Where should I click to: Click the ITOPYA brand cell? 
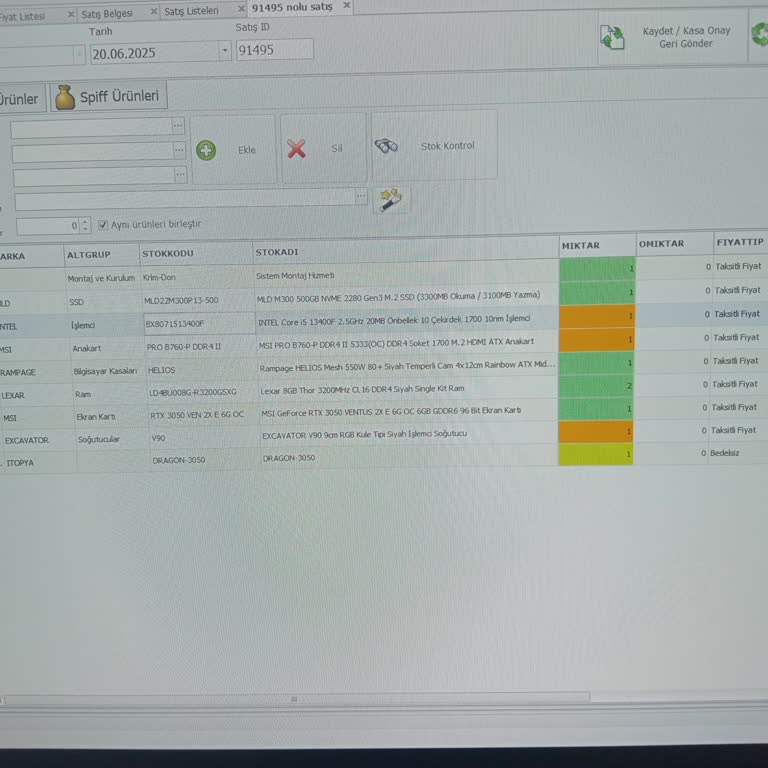coord(20,462)
